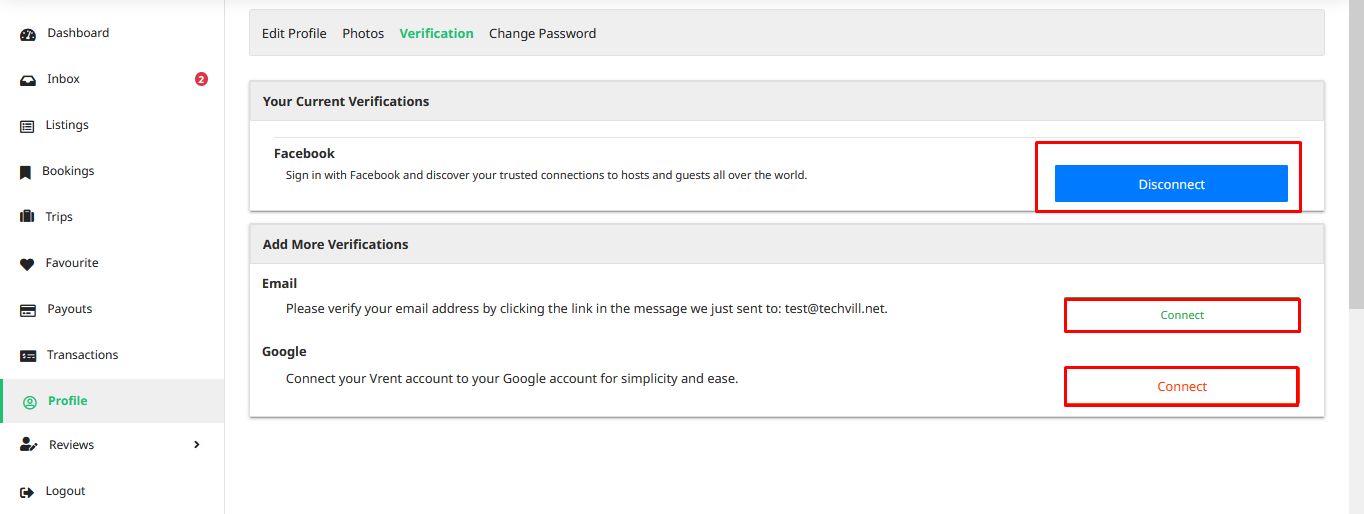Click the Trips suitcase icon
The height and width of the screenshot is (514, 1364).
point(27,217)
